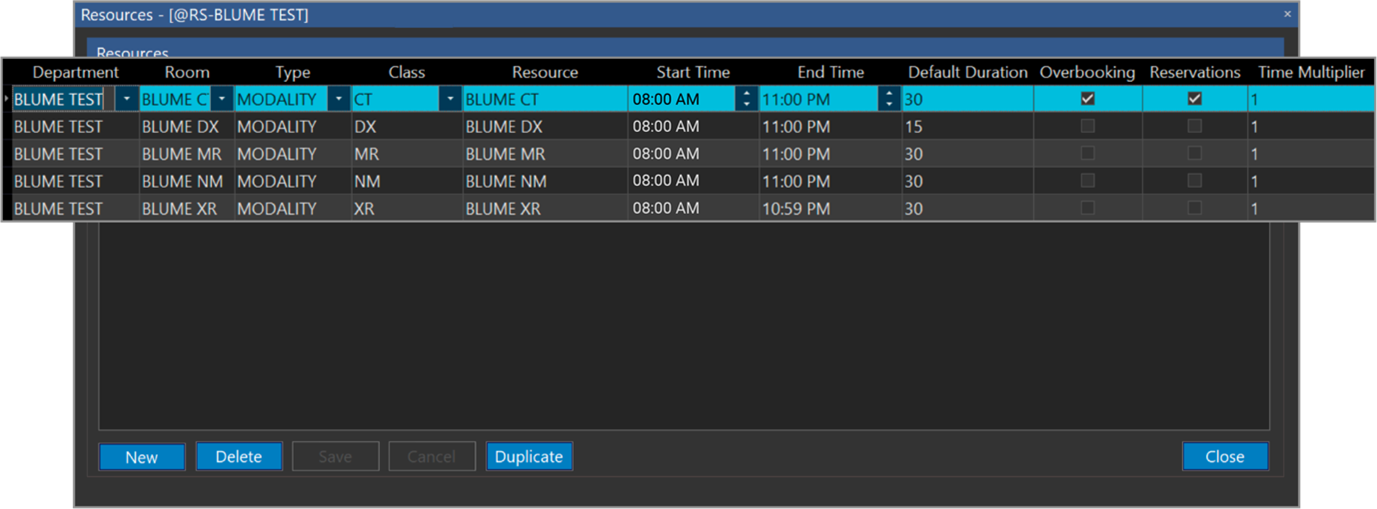Screen dimensions: 1377x509
Task: Uncheck Overbooking for BLUME CT row
Action: [1088, 99]
